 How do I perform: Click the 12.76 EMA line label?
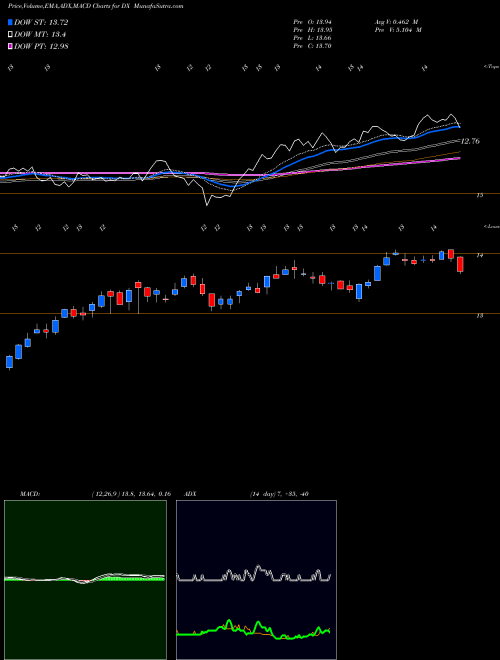click(470, 141)
